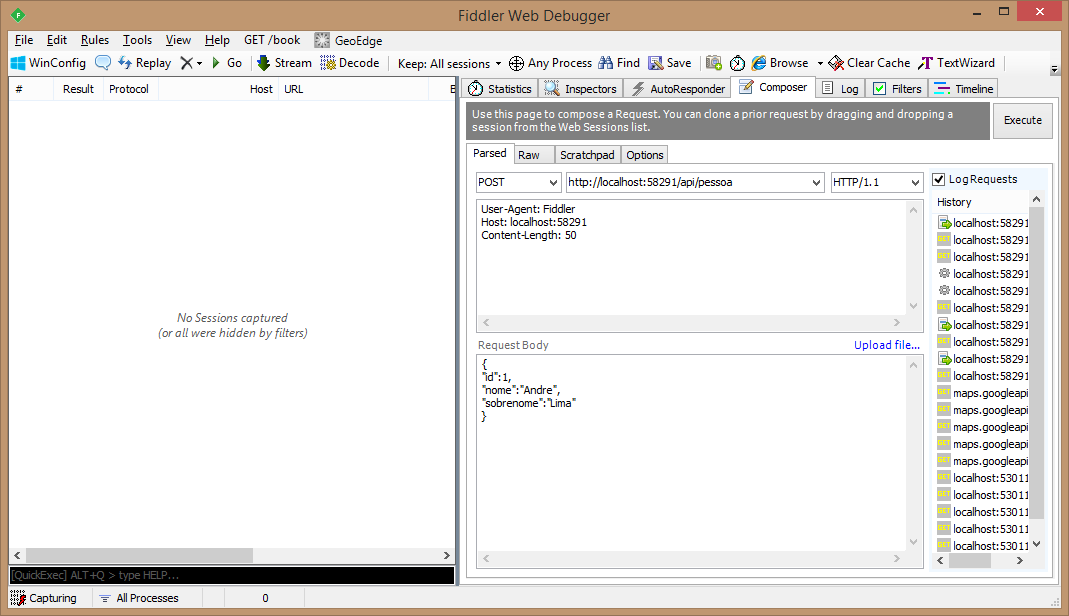Viewport: 1069px width, 616px height.
Task: Click the QuickExec command box
Action: coord(232,575)
